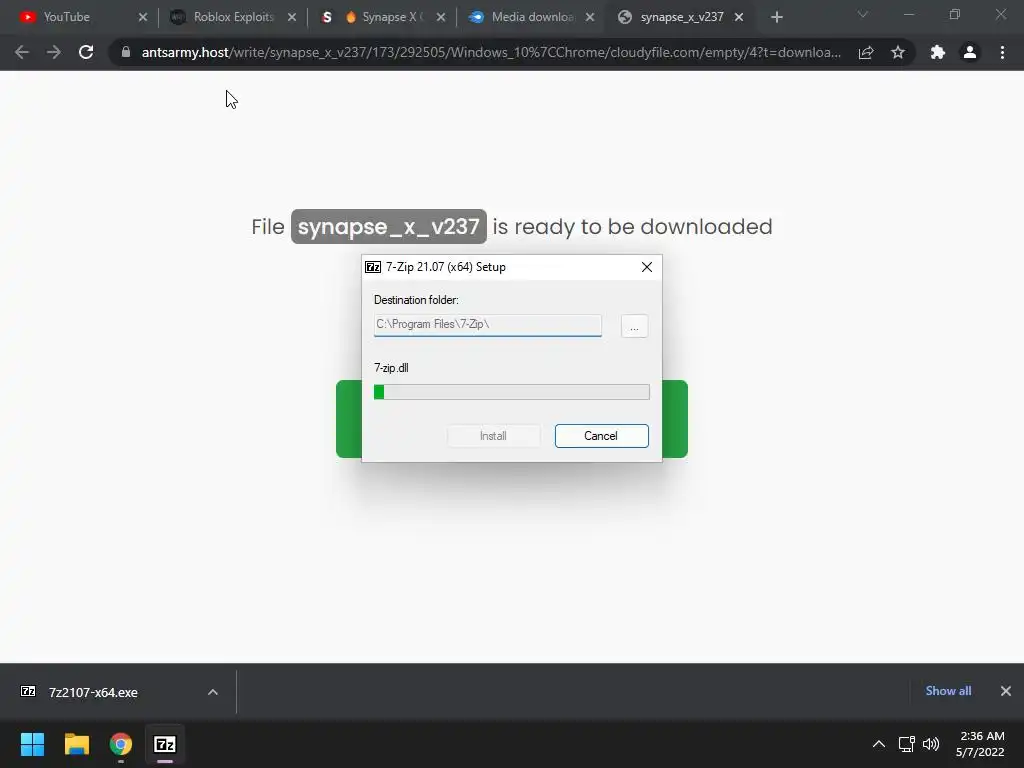Go forward to next page
Viewport: 1024px width, 768px height.
54,52
